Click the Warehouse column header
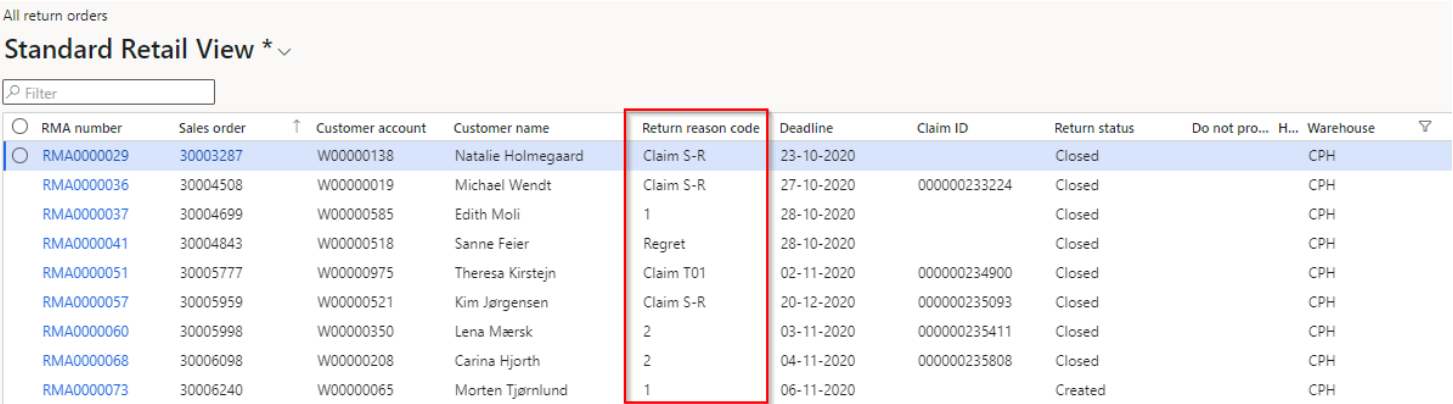Image resolution: width=1453 pixels, height=404 pixels. point(1341,128)
